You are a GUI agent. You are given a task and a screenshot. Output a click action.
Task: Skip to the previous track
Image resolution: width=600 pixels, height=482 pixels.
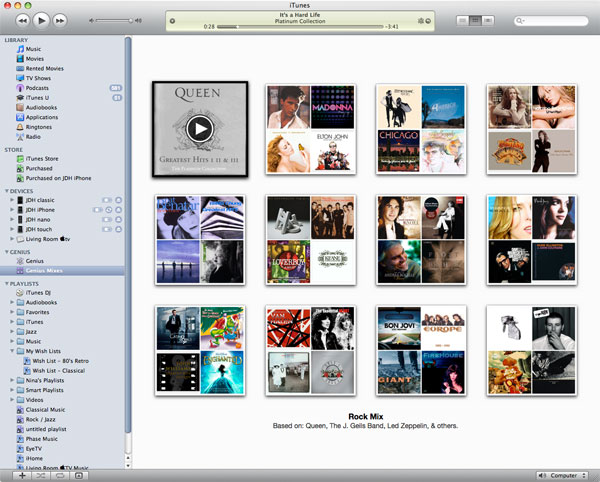(23, 20)
